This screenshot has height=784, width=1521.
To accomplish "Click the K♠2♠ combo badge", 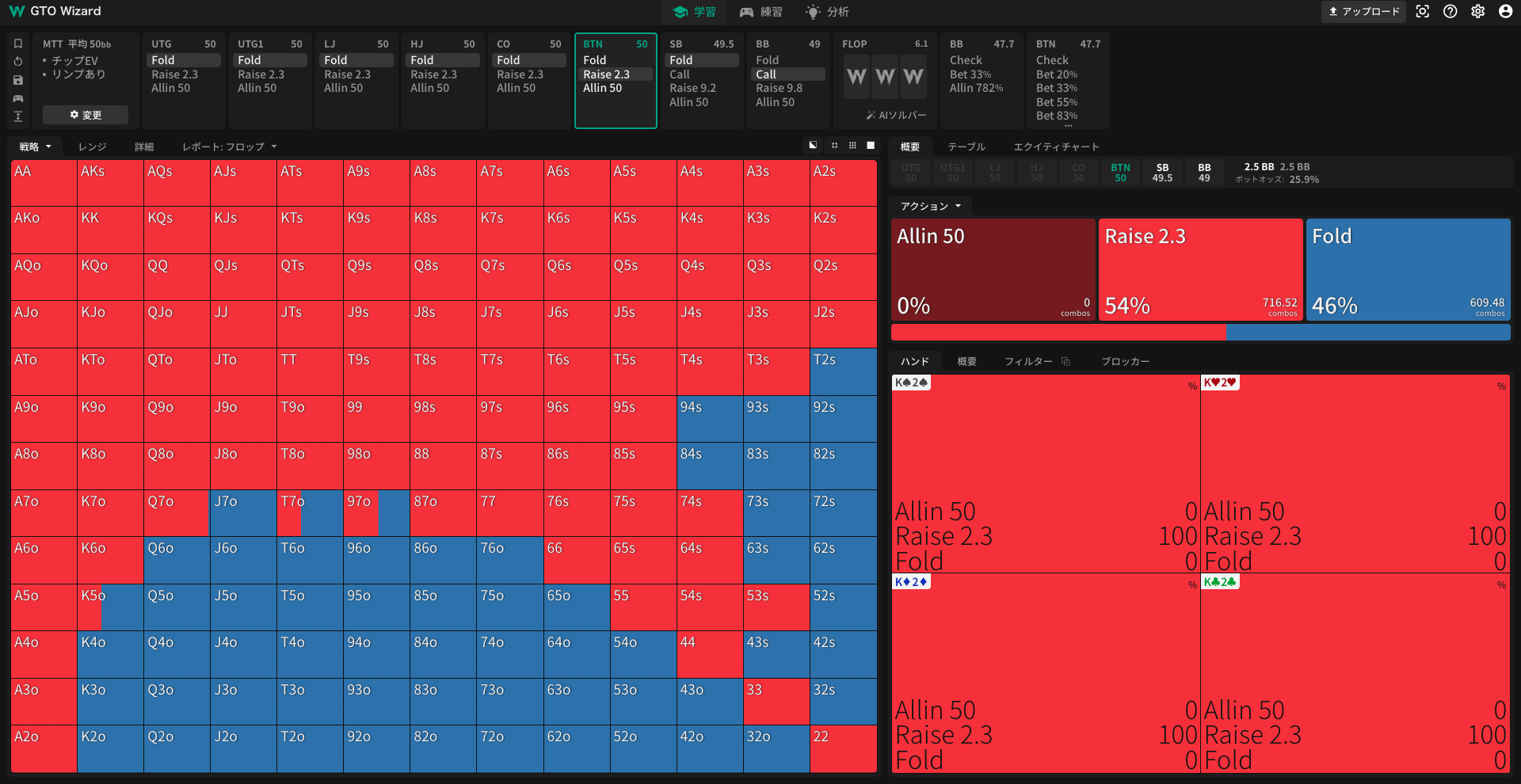I will 911,382.
